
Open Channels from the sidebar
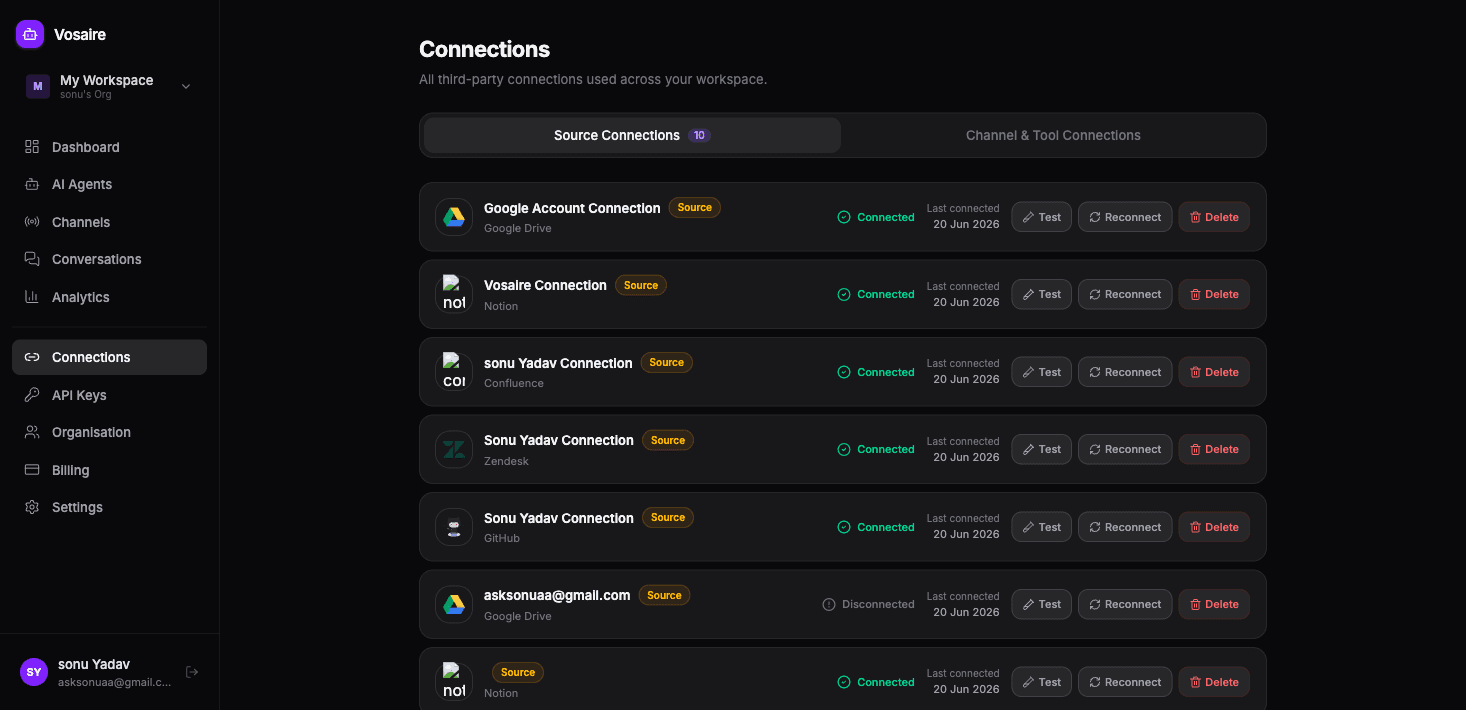tap(109, 222)
